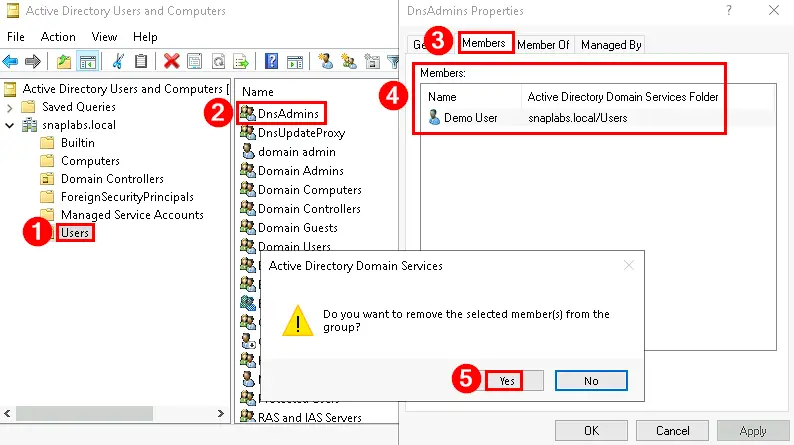794x445 pixels.
Task: Click the Export List toolbar icon
Action: tap(241, 62)
